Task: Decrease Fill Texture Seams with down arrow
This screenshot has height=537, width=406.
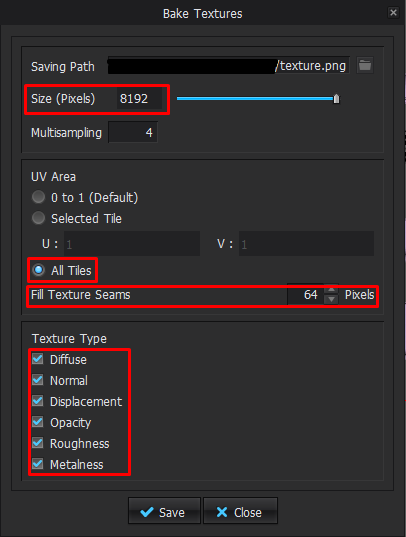Action: (x=331, y=299)
